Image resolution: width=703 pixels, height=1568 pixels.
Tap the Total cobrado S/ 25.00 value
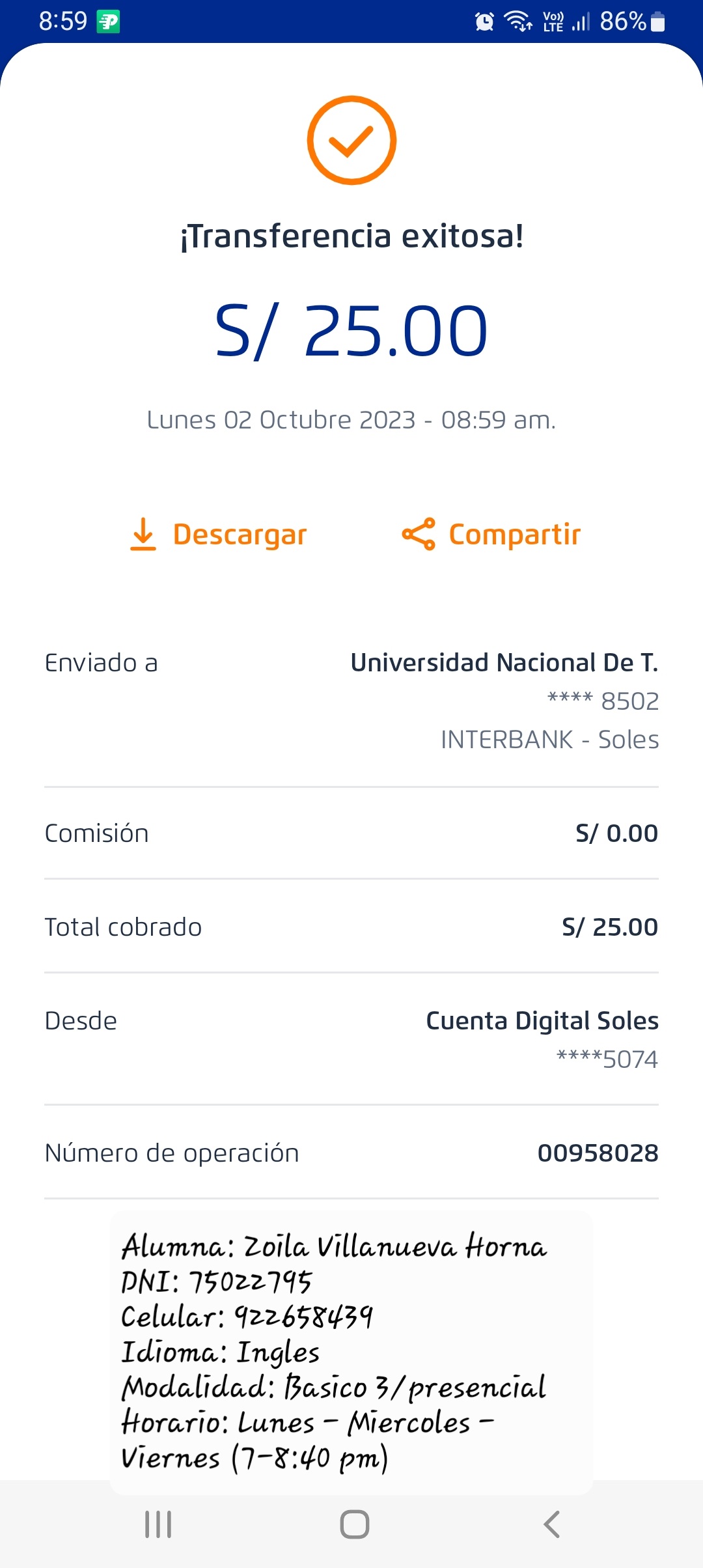pyautogui.click(x=609, y=927)
